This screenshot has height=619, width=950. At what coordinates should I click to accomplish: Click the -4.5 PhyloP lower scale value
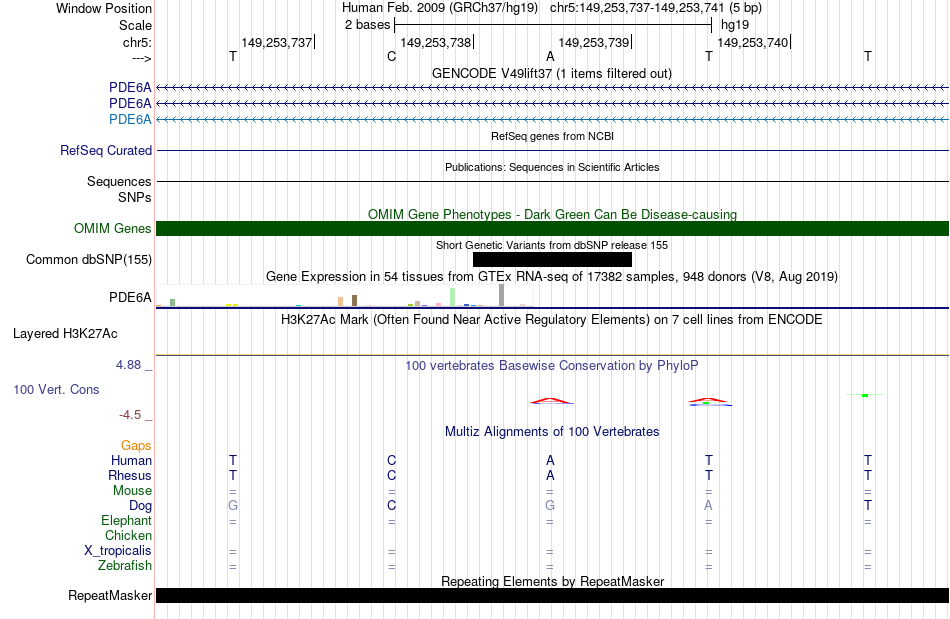[130, 415]
